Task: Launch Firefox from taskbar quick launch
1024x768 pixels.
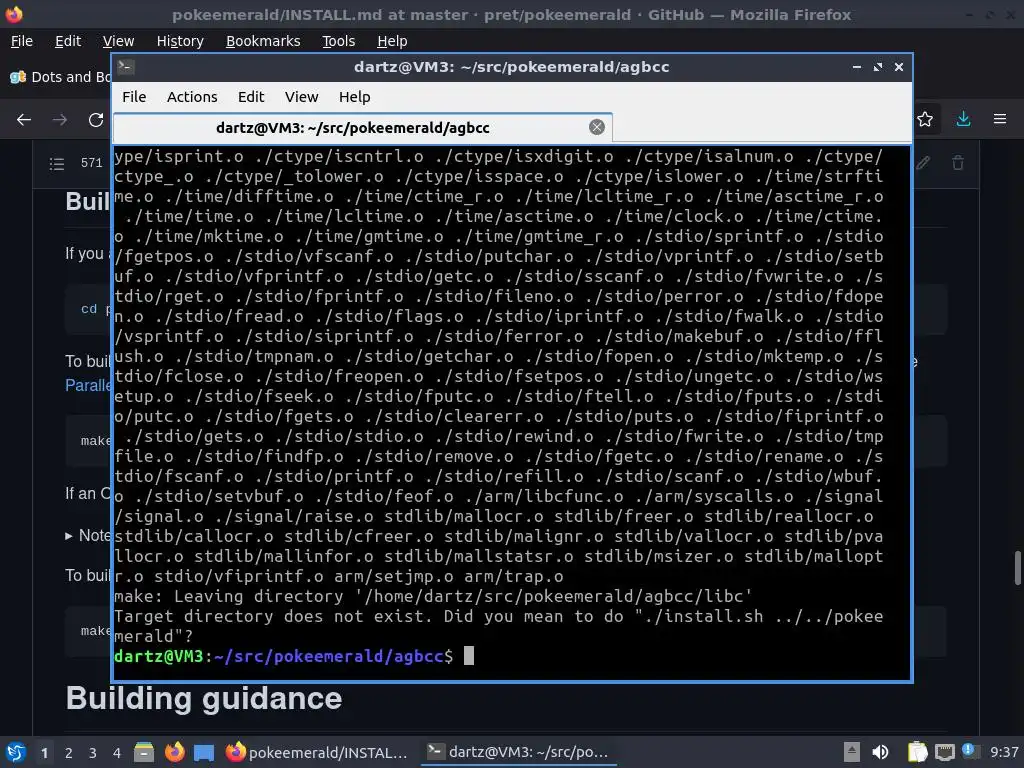Action: (174, 752)
